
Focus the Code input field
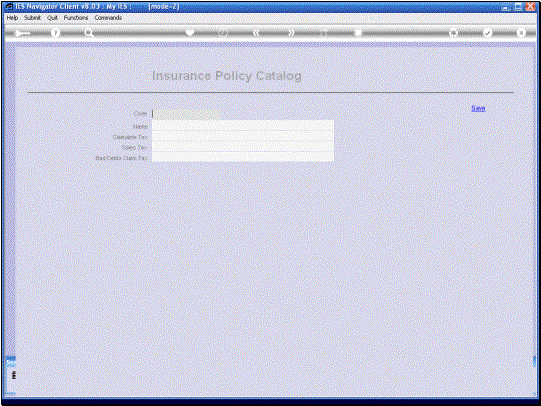186,114
